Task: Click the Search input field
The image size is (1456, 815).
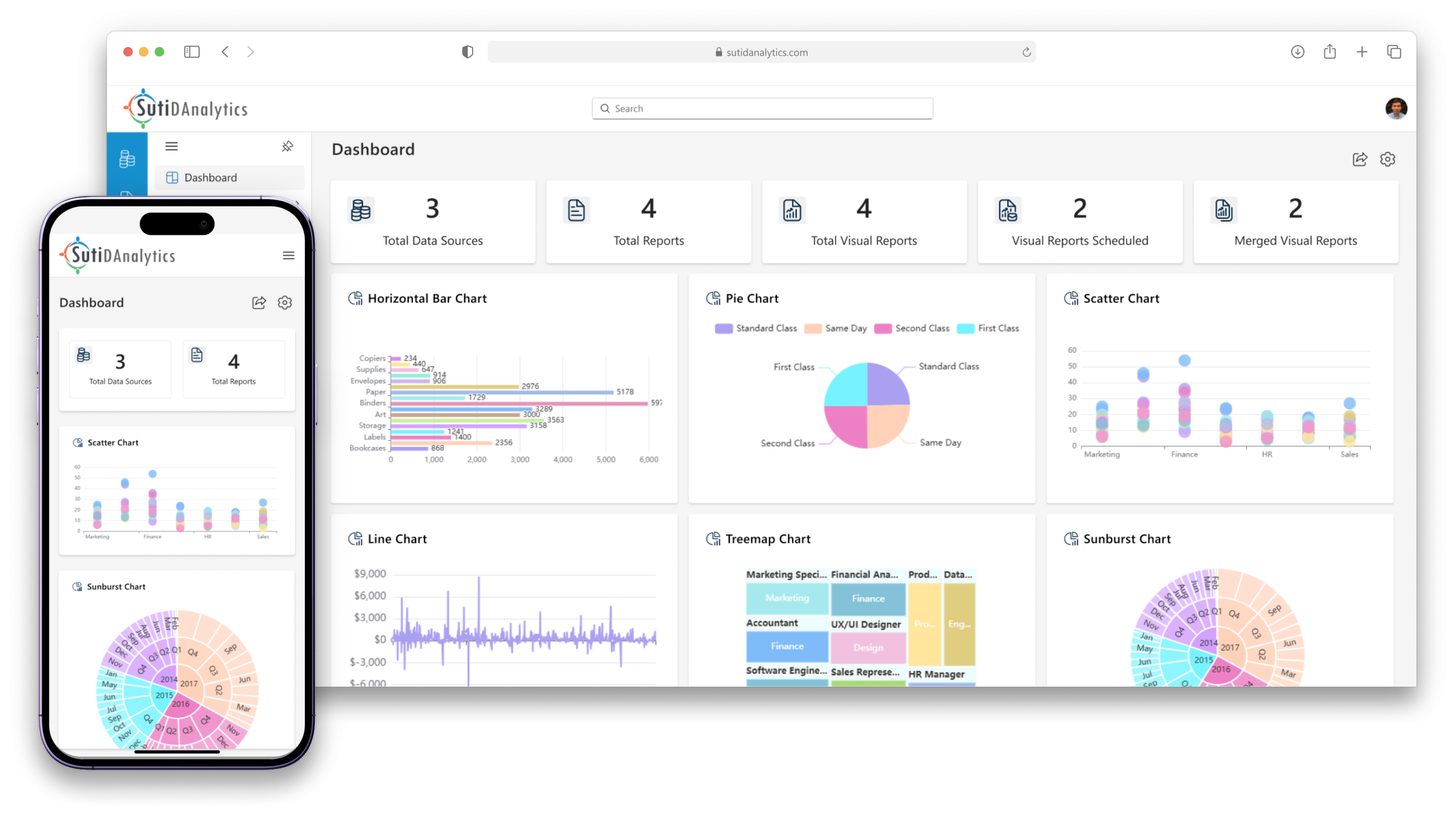Action: [x=762, y=109]
